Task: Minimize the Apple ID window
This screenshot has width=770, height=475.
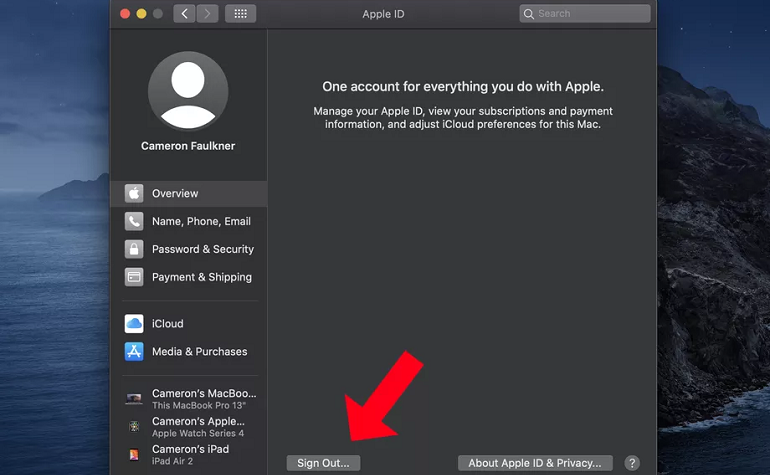Action: [x=141, y=14]
